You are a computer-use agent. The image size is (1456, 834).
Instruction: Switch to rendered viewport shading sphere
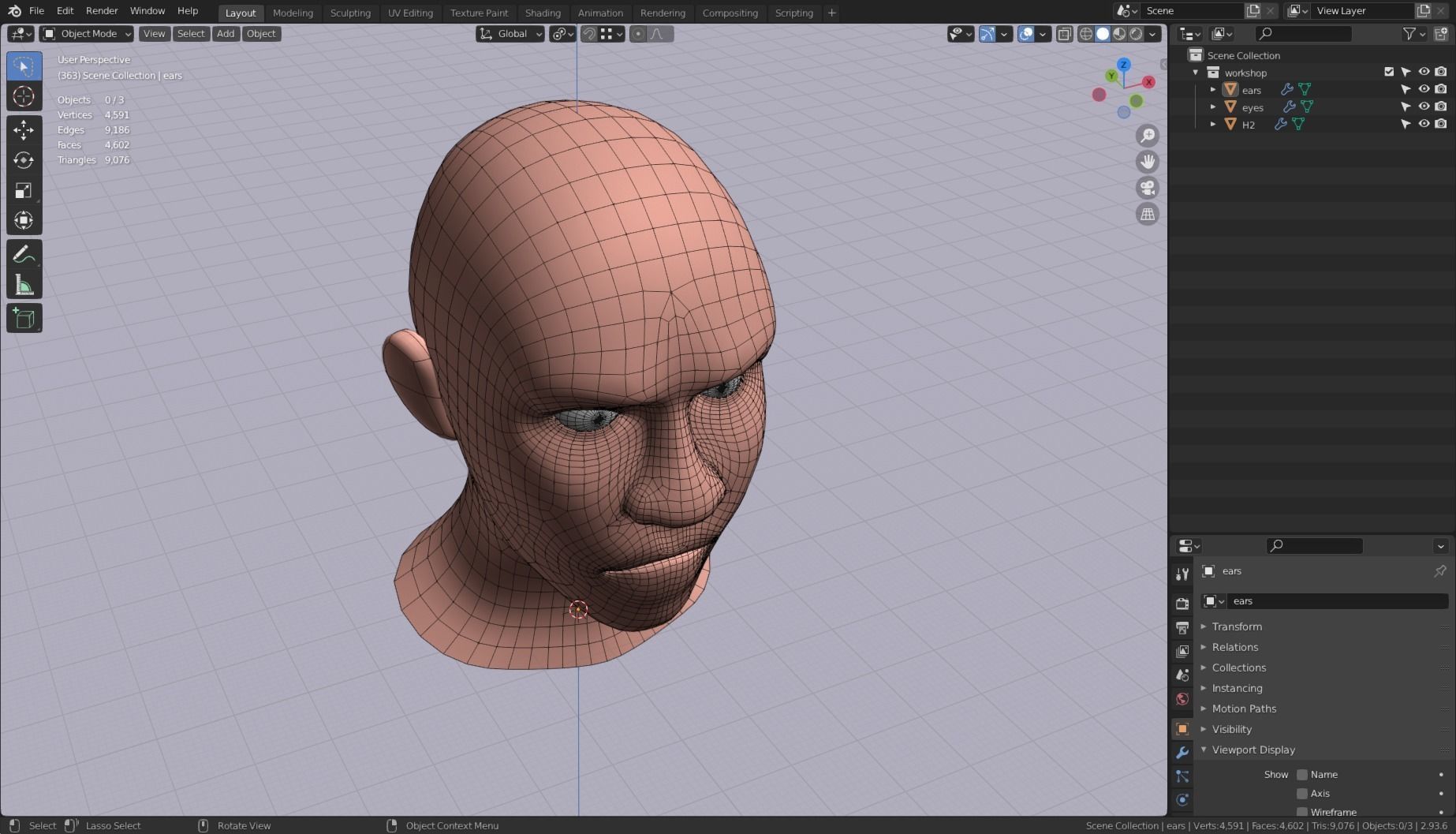(1136, 34)
